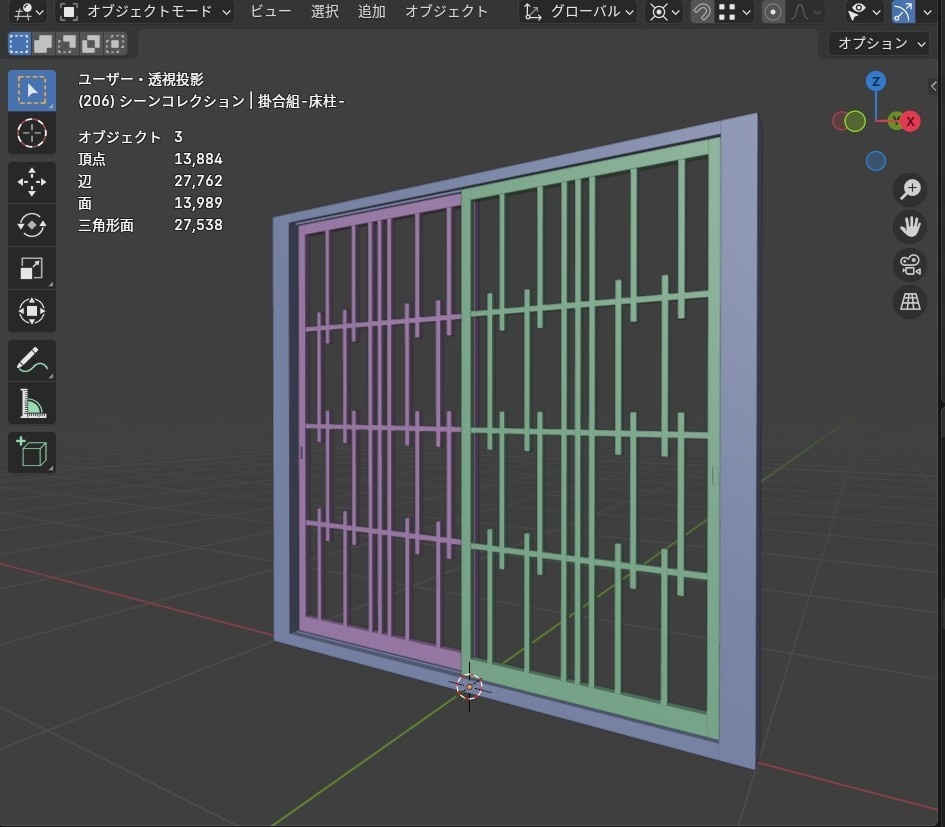Click the zoom magnifier in viewport

910,189
